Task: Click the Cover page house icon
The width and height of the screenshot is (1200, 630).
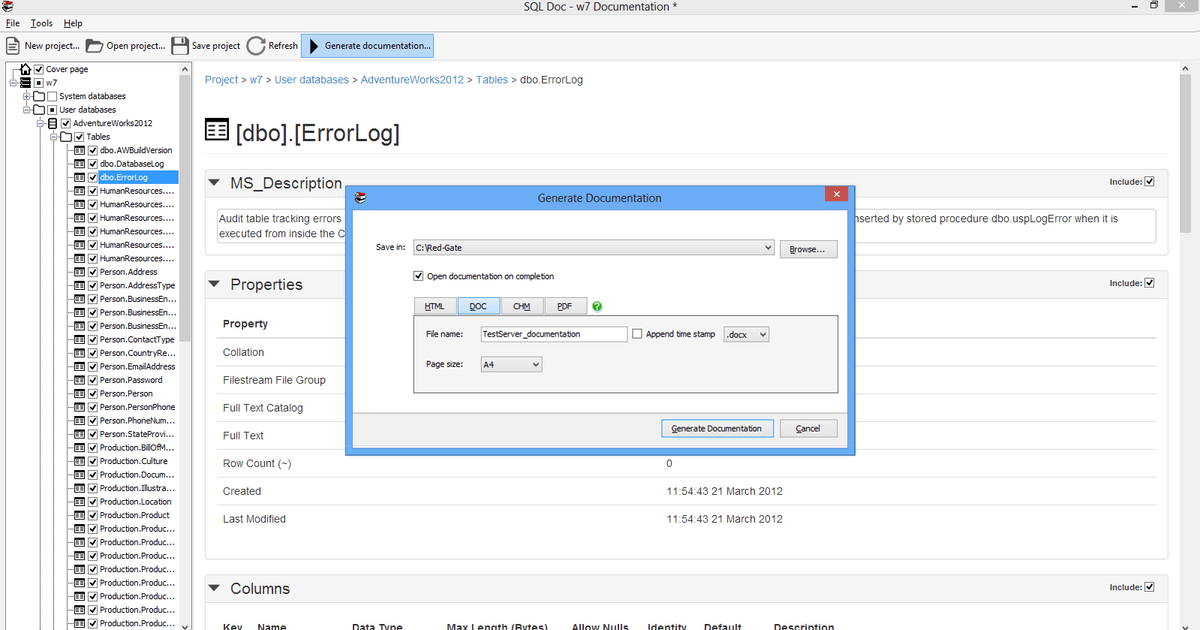Action: 26,69
